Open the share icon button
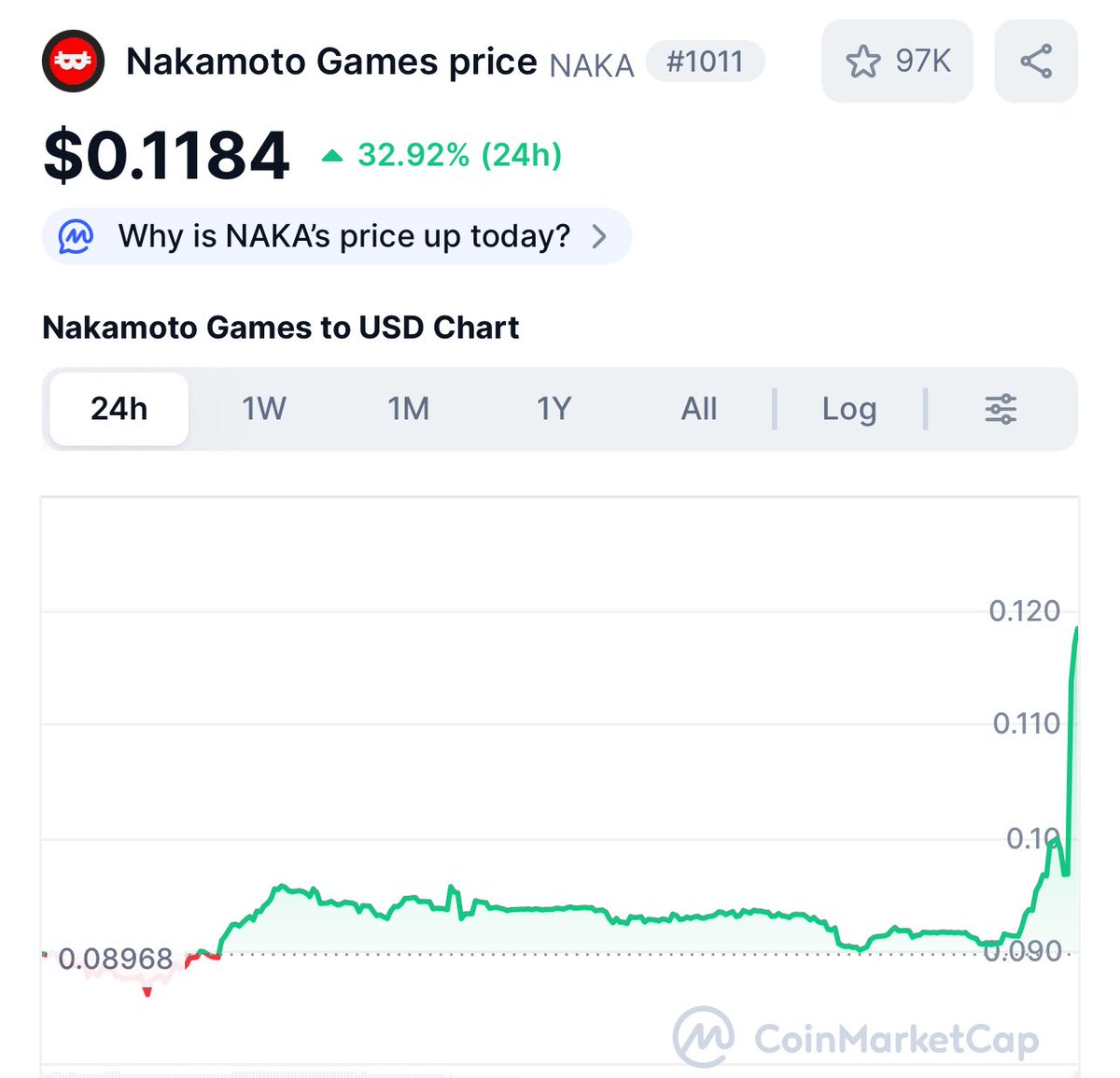Viewport: 1120px width, 1078px height. [1036, 62]
